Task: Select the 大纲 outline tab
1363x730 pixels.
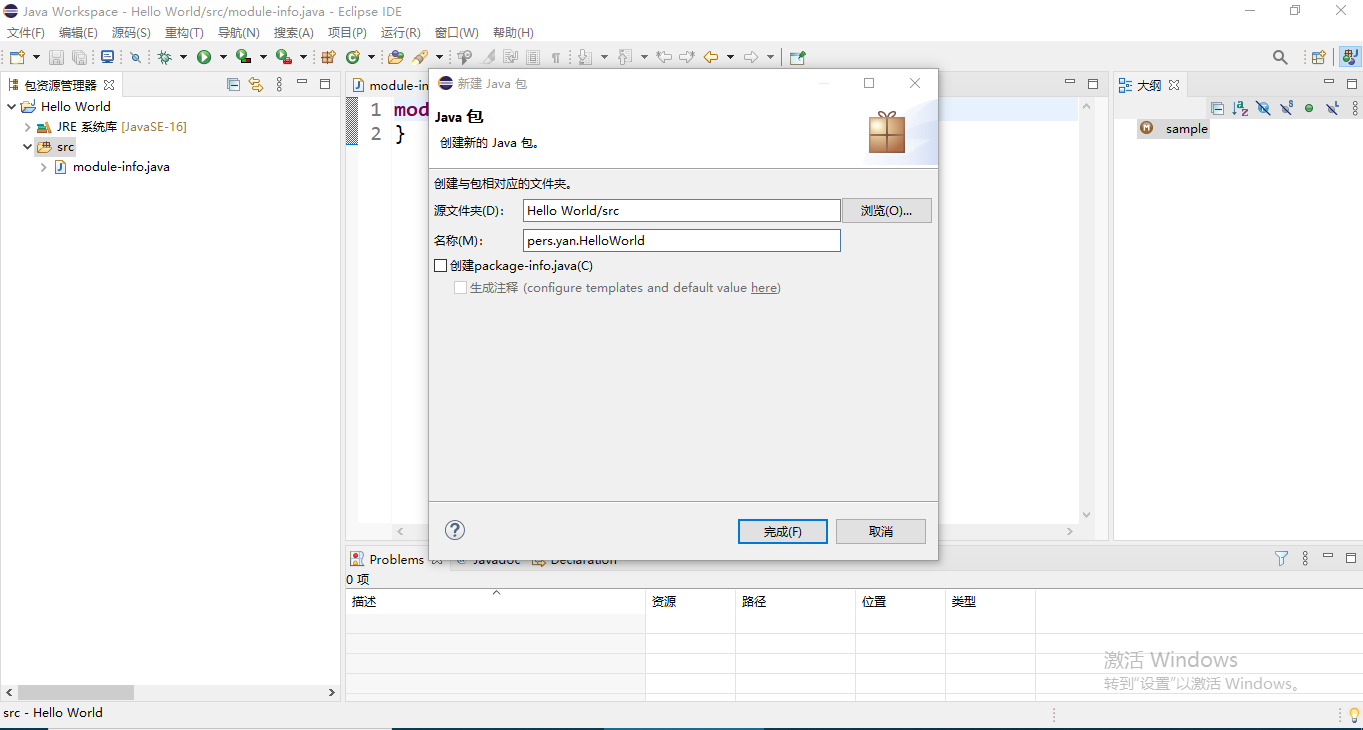Action: click(x=1149, y=85)
